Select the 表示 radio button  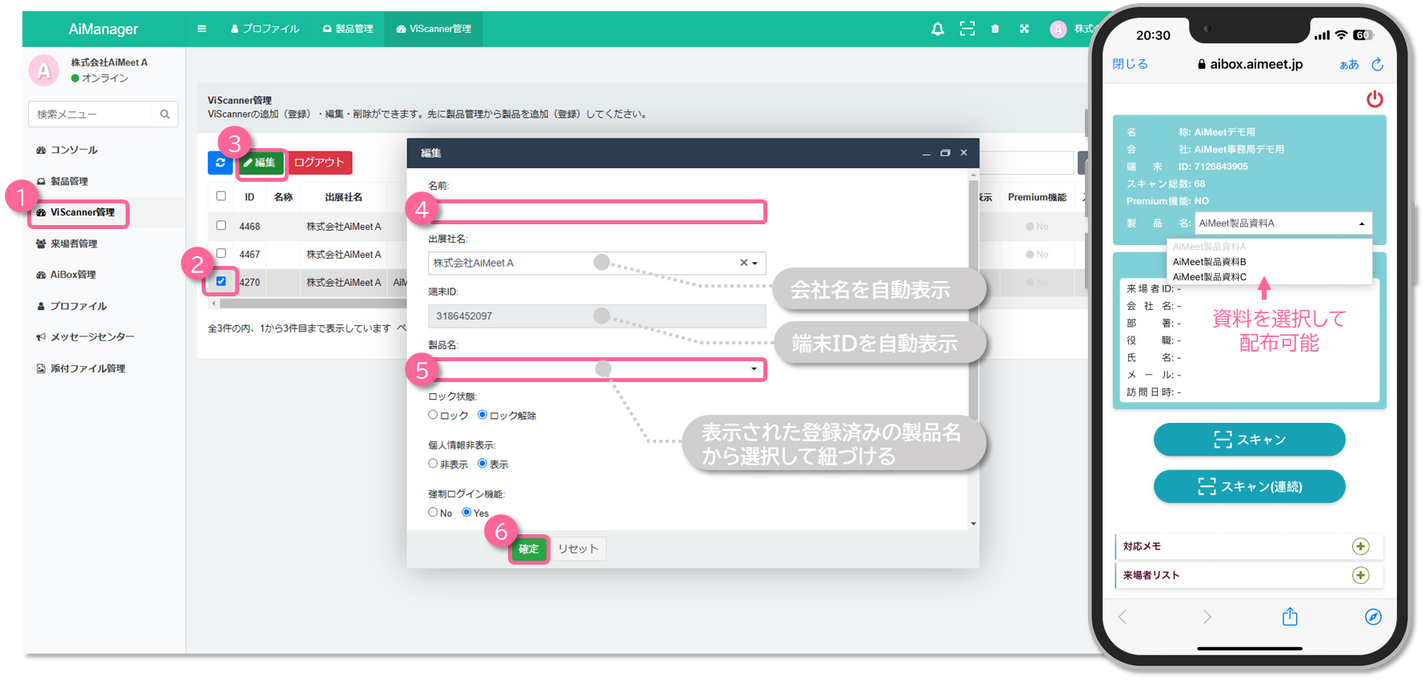482,464
